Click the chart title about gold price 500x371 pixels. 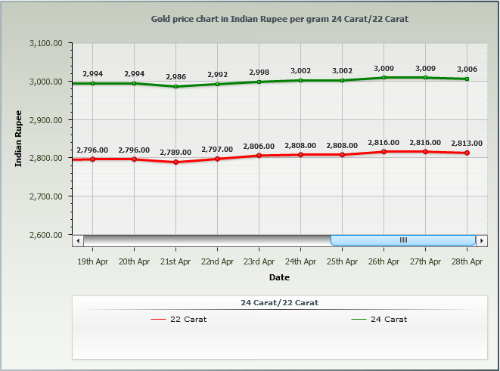click(279, 19)
